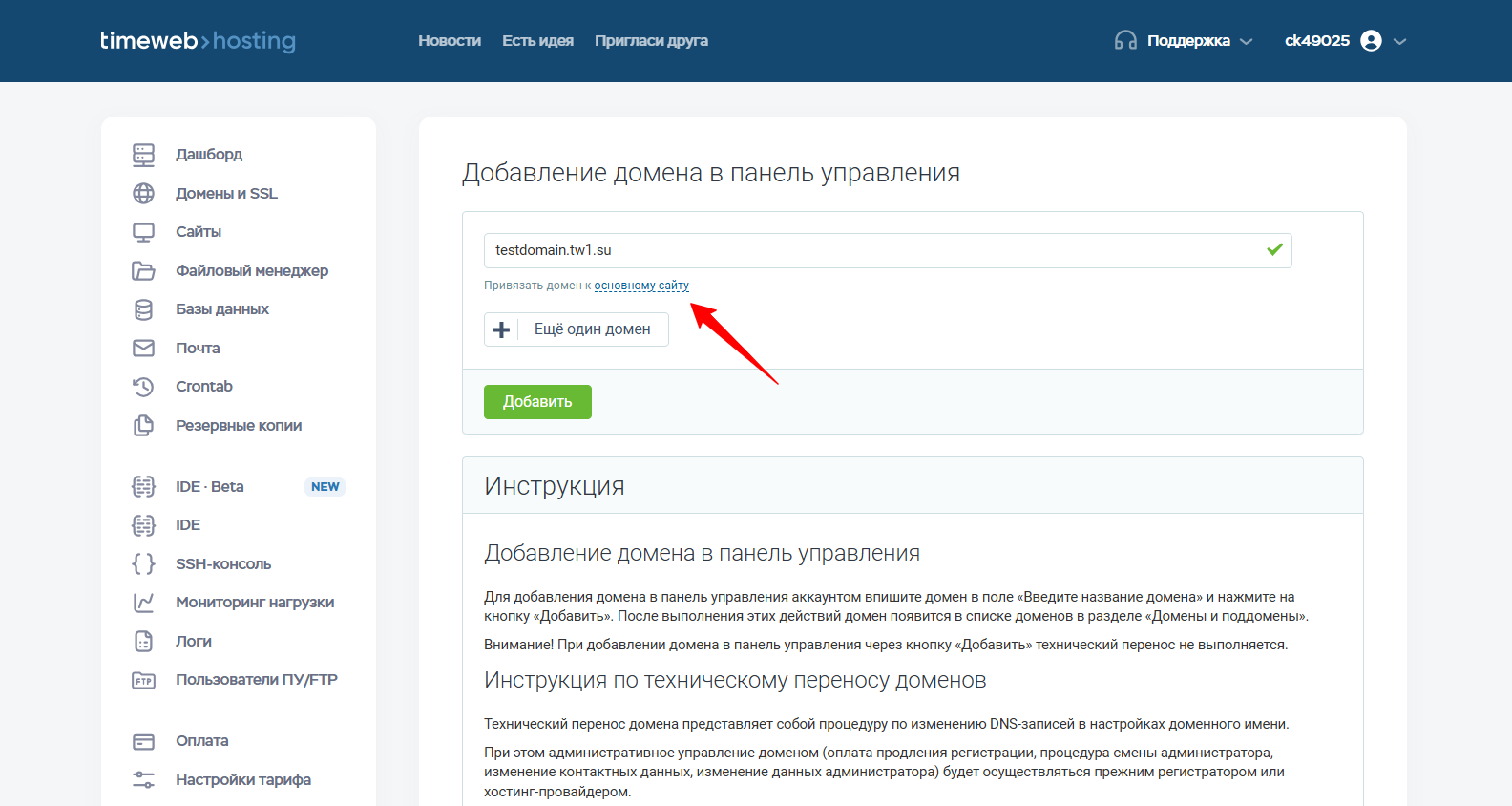The image size is (1512, 806).
Task: Click the database icon for Базы данных
Action: [143, 309]
